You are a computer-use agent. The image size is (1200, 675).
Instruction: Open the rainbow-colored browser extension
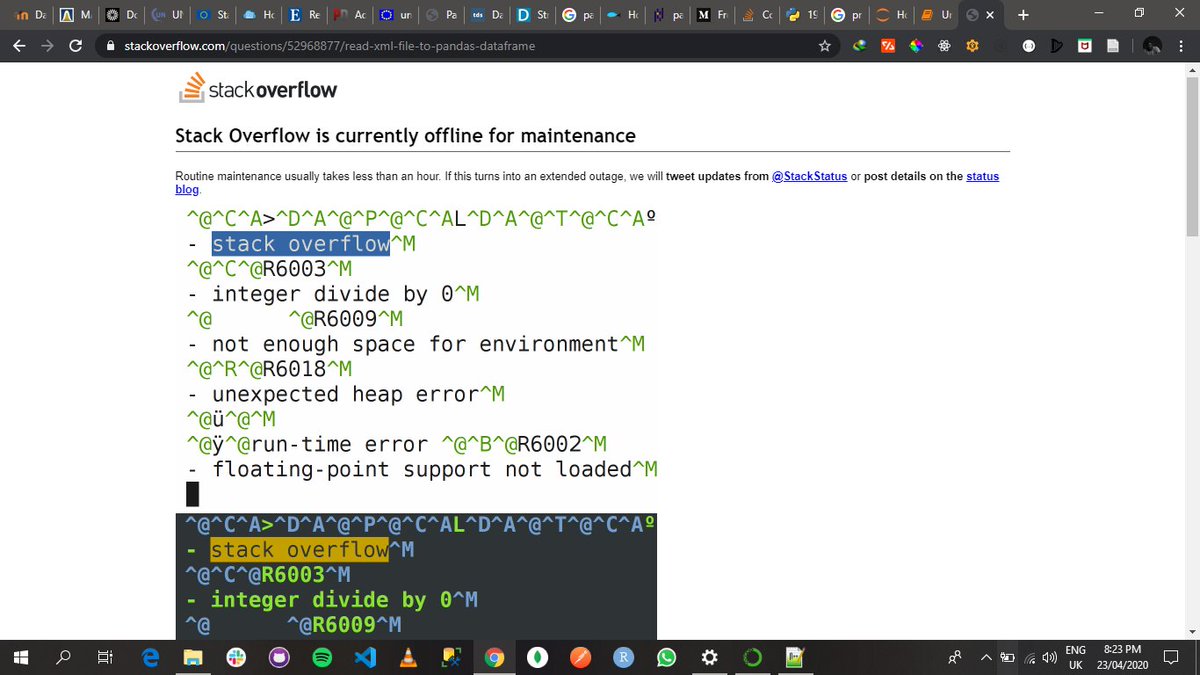tap(914, 45)
